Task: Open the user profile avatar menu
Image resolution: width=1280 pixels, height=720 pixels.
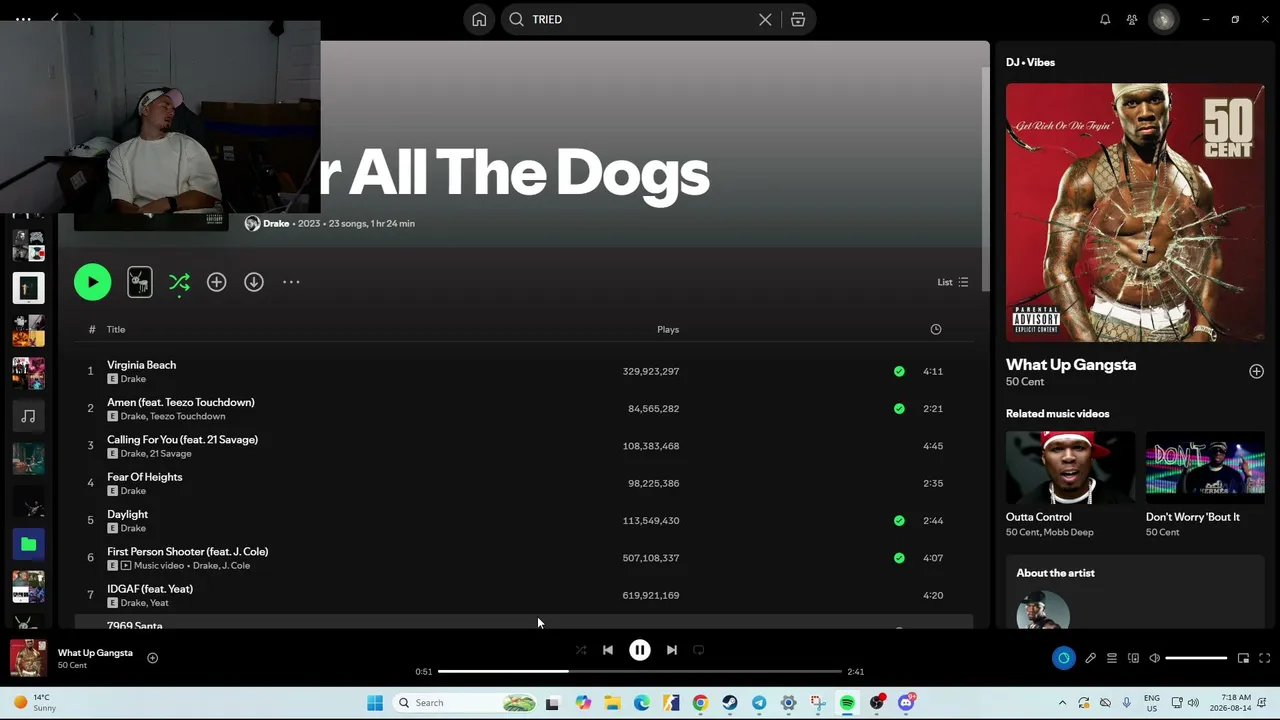Action: point(1163,19)
